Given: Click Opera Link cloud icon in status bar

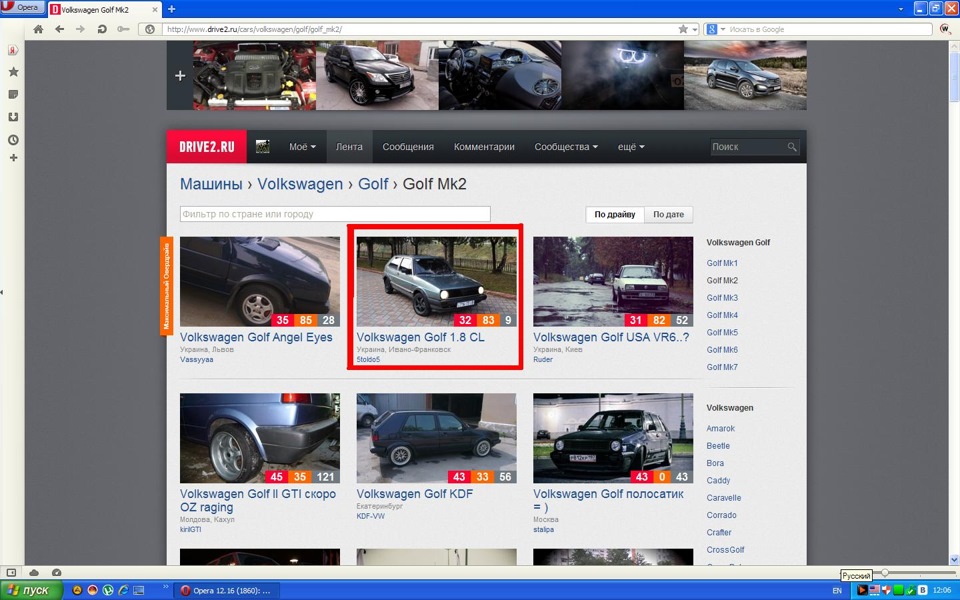Looking at the screenshot, I should point(34,572).
